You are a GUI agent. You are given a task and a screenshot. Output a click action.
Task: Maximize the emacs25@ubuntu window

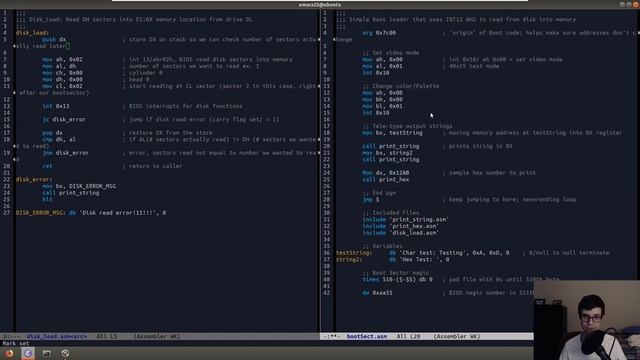629,4
